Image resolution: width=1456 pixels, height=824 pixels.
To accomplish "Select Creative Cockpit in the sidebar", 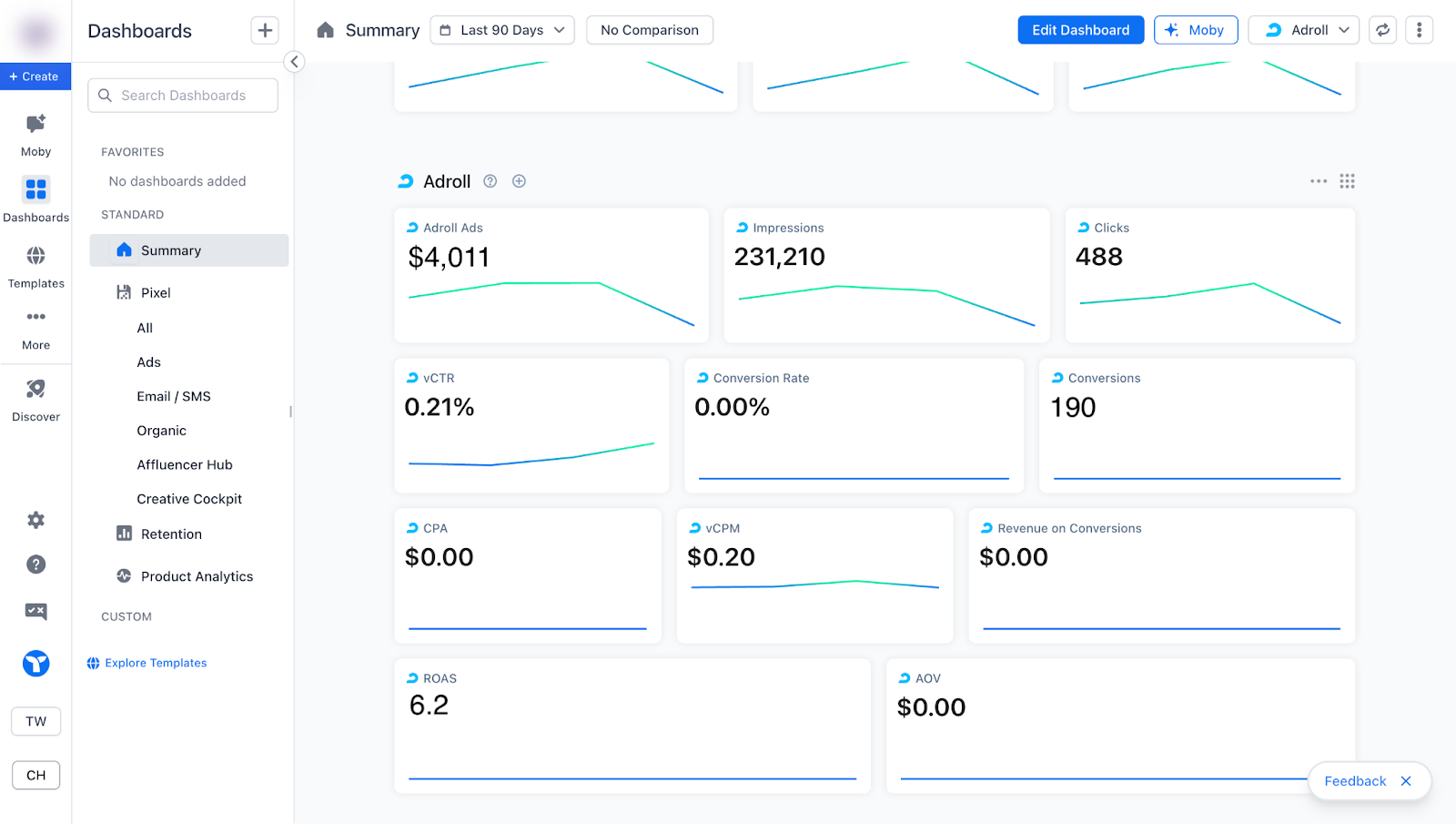I will (x=189, y=499).
